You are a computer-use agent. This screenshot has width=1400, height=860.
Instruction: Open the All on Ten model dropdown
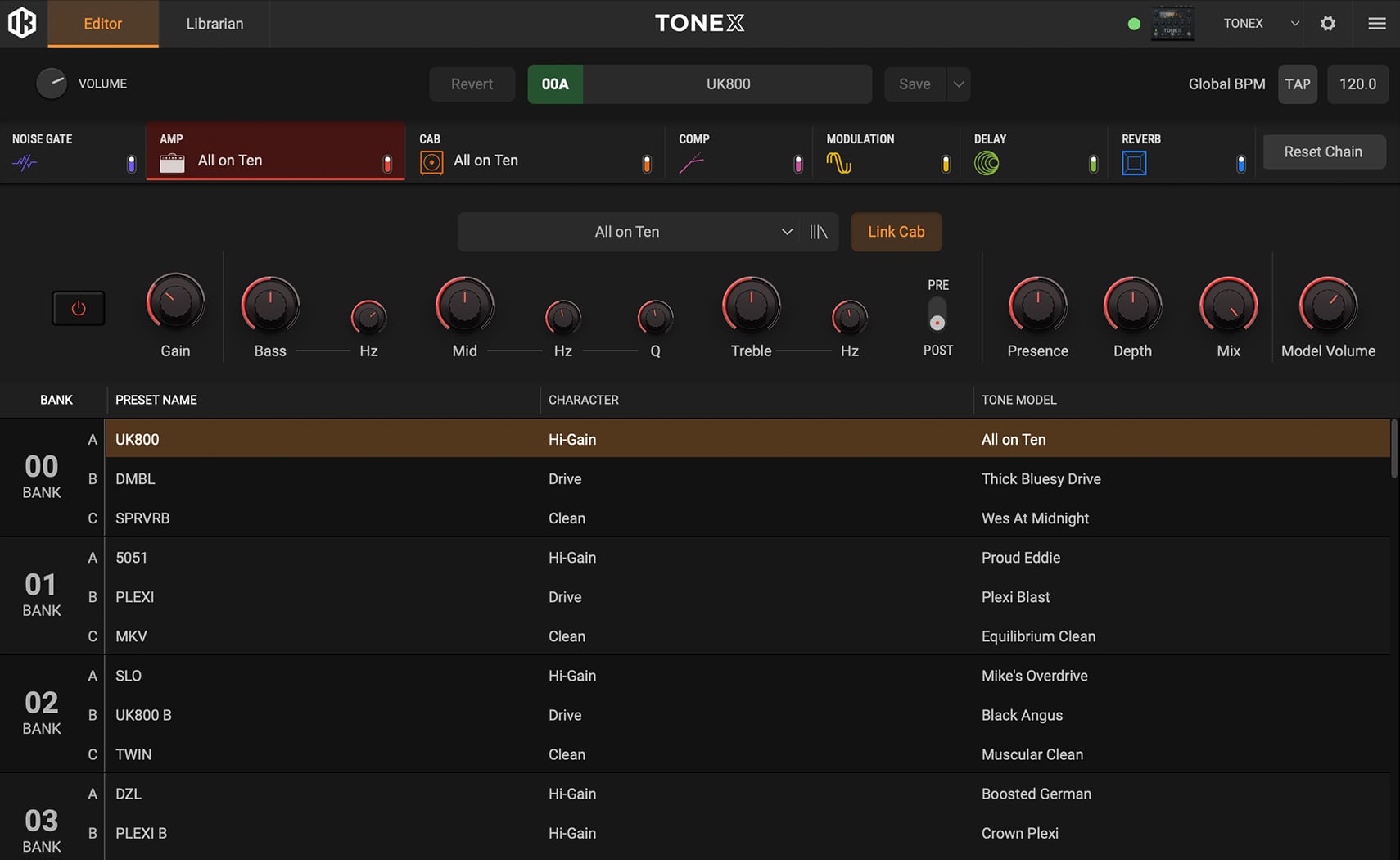pos(646,232)
